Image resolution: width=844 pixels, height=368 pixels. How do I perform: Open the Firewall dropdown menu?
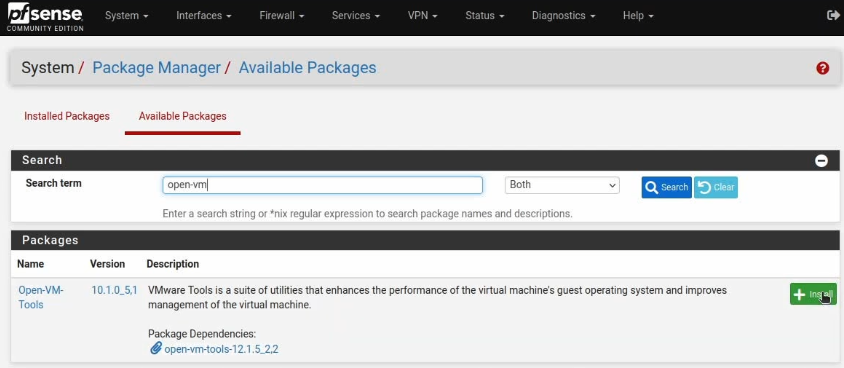(282, 16)
